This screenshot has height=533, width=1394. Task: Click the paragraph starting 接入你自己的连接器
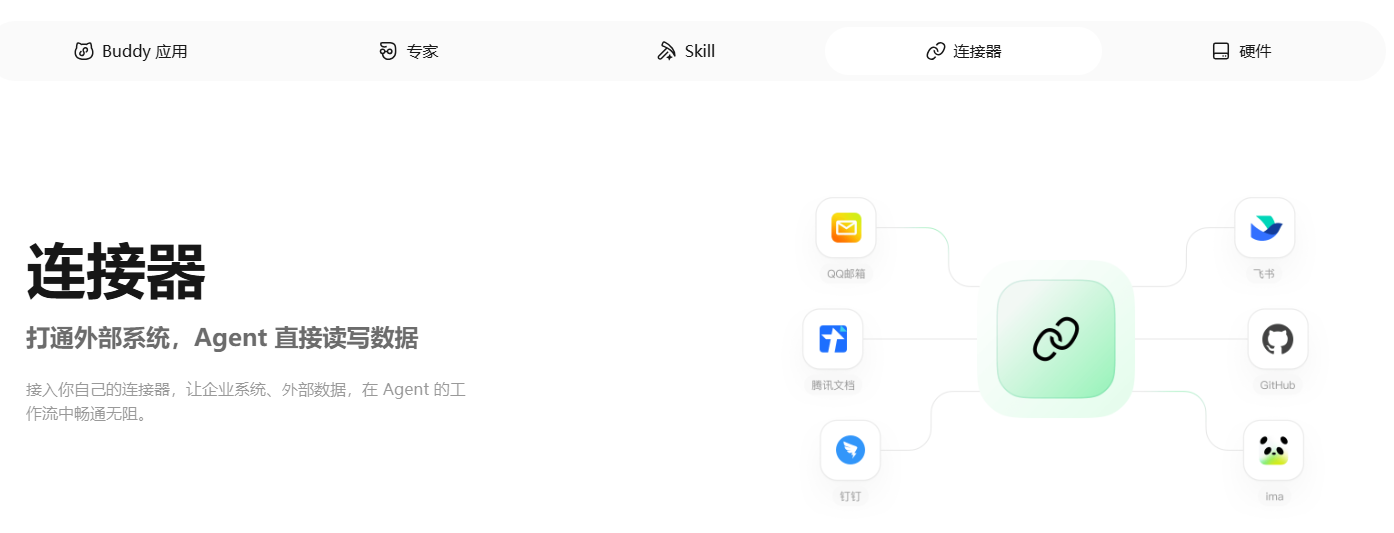pos(246,401)
